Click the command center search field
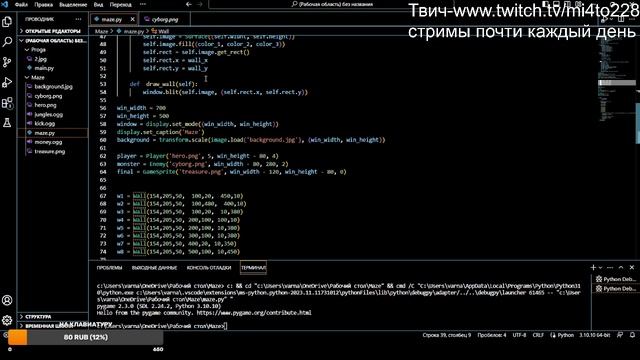Viewport: 640px width, 360px height. 332,4
